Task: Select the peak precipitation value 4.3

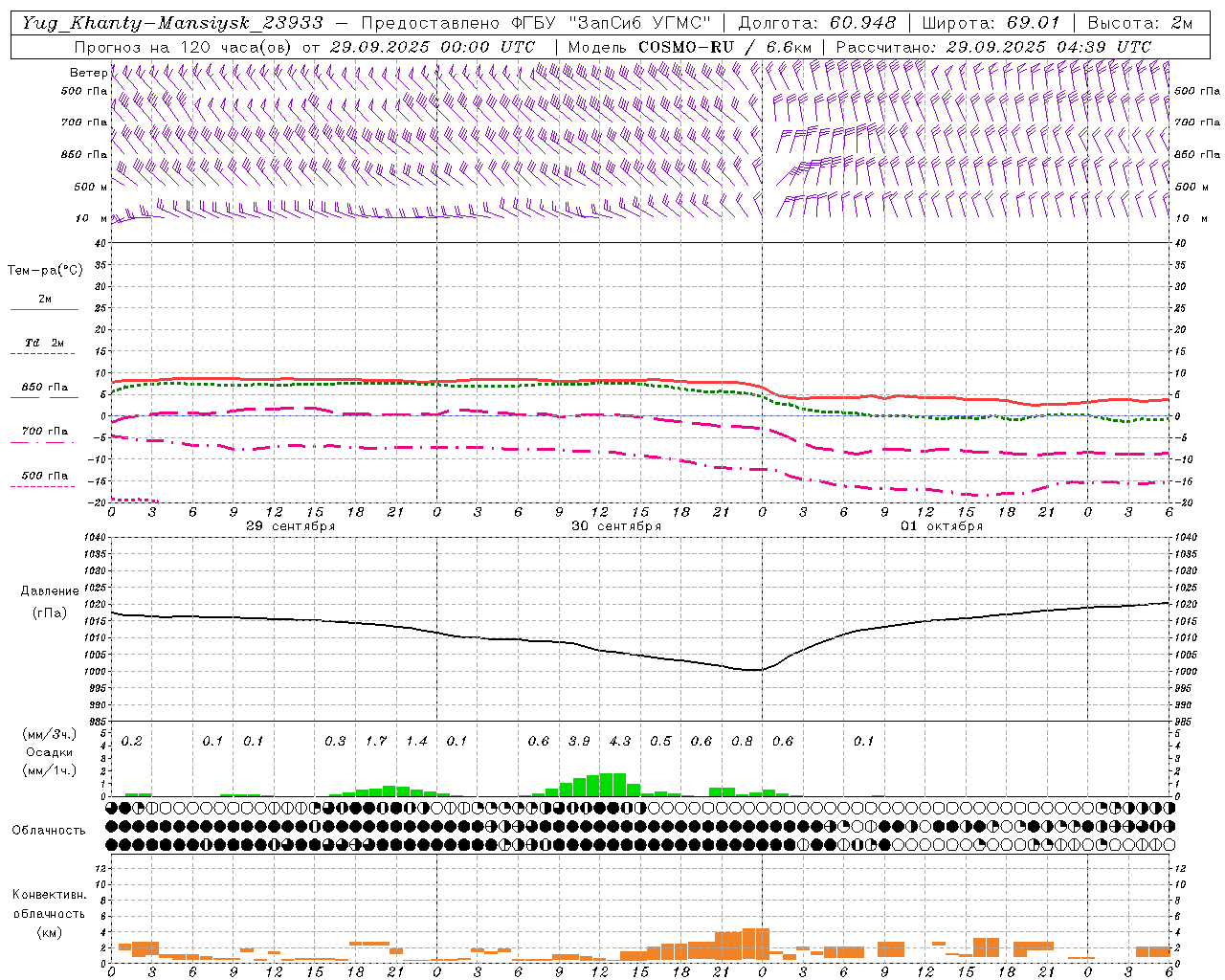Action: click(x=620, y=742)
